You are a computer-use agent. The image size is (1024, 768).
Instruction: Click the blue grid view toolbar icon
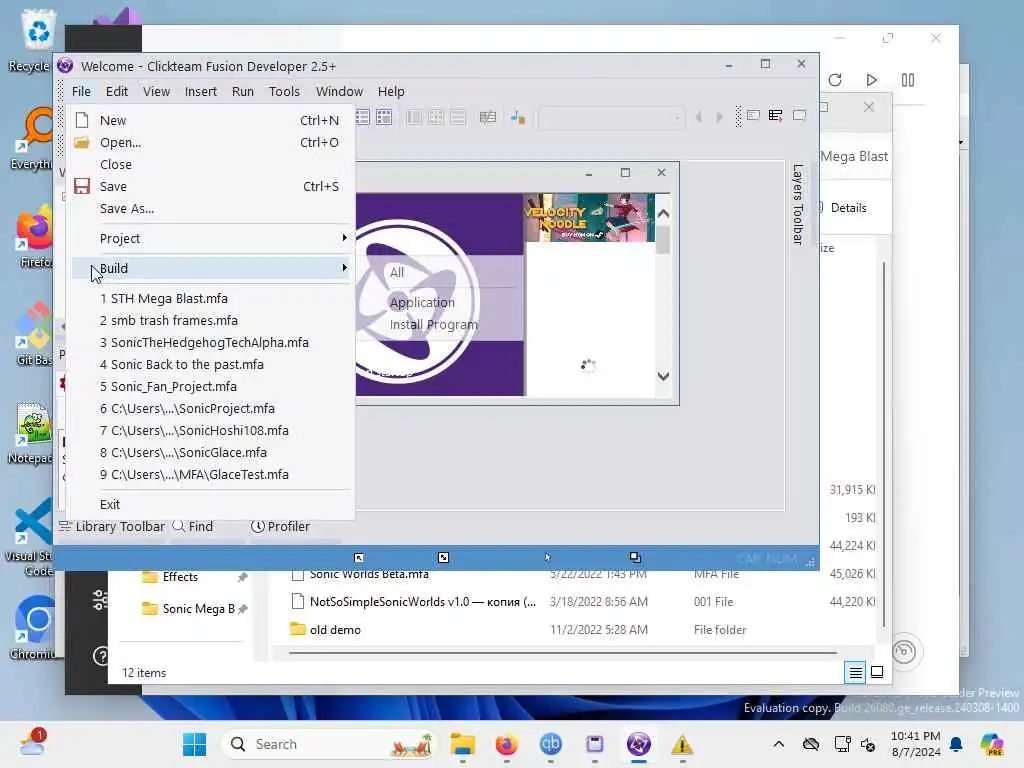pyautogui.click(x=384, y=117)
